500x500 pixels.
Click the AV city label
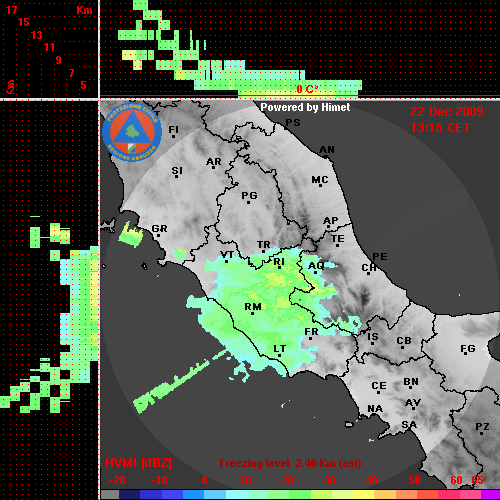click(x=413, y=403)
